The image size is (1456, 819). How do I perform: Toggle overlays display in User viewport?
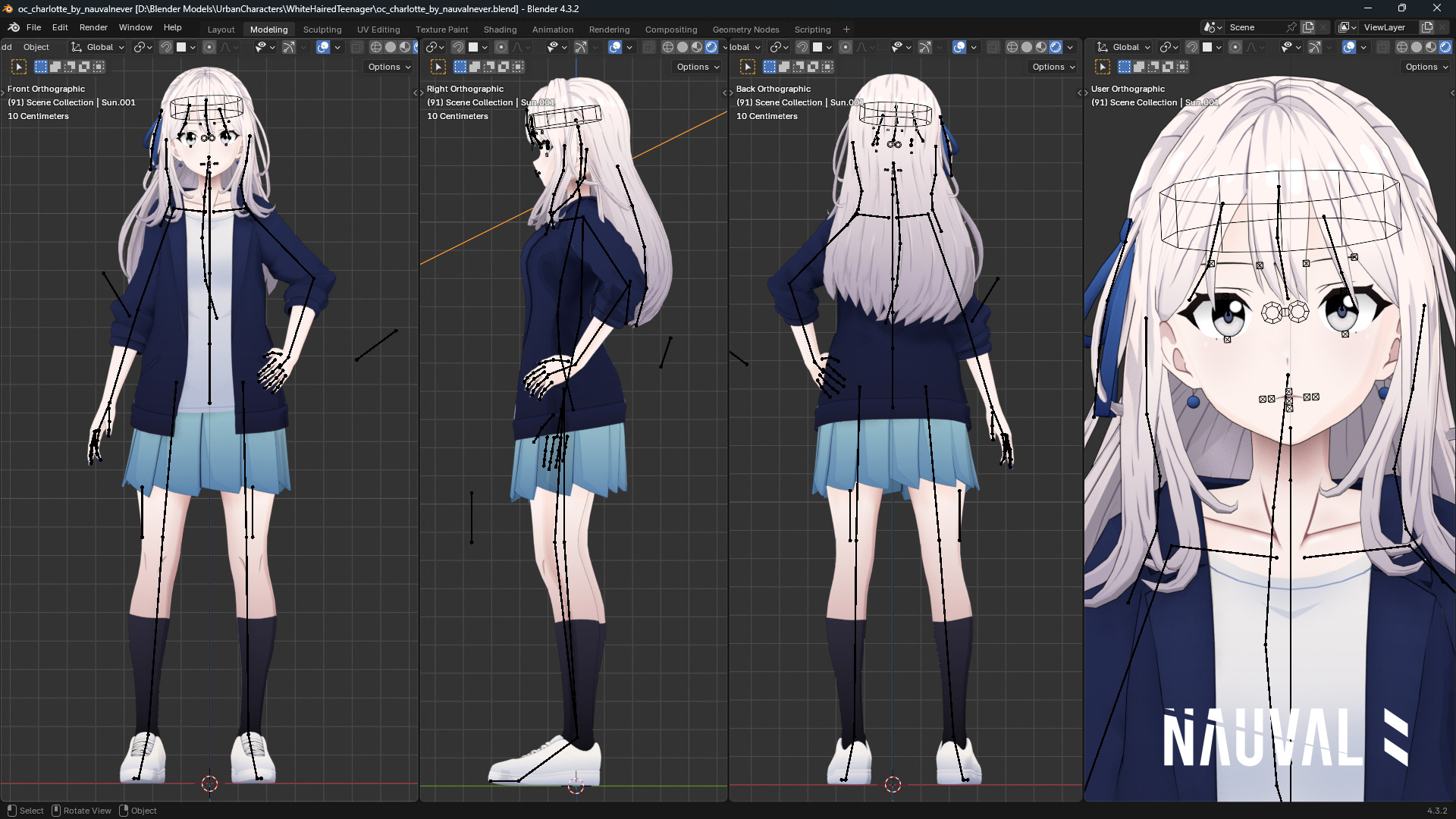tap(1349, 47)
